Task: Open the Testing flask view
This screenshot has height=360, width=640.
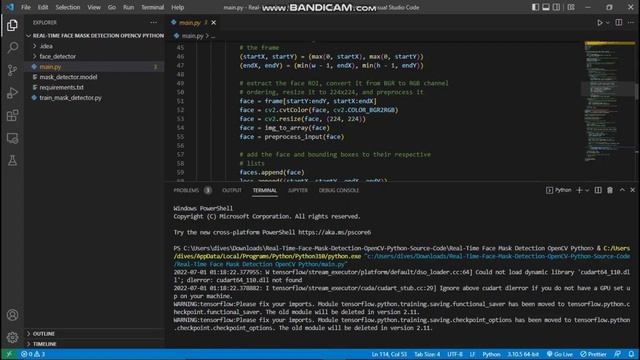Action: (12, 160)
